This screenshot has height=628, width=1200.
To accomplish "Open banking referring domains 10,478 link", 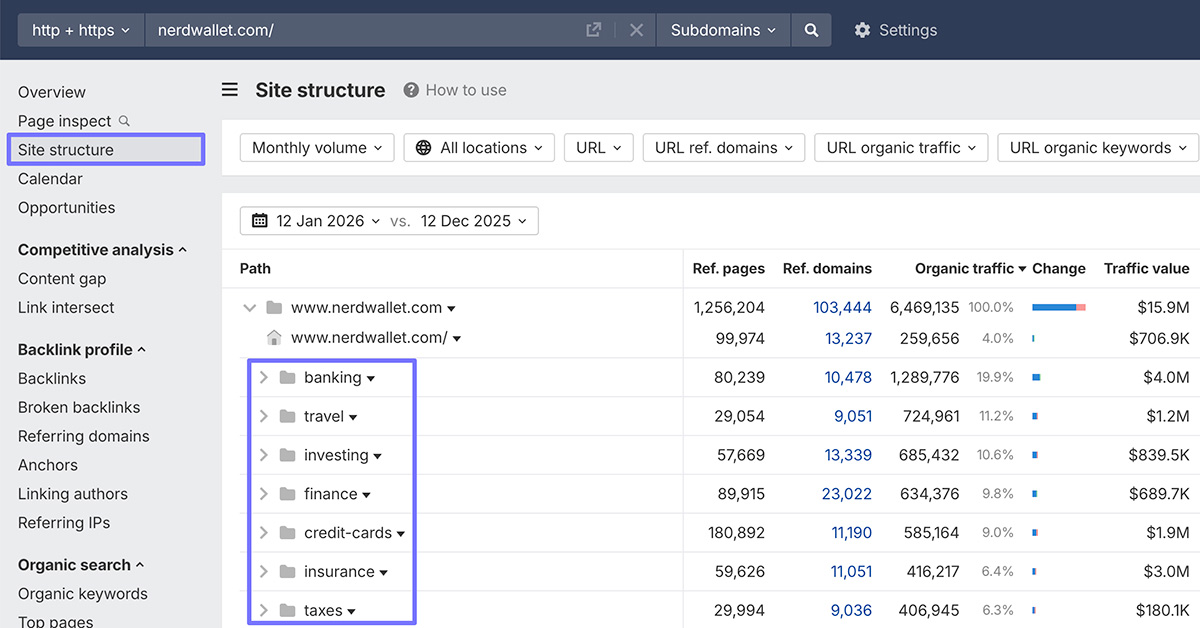I will click(x=848, y=378).
